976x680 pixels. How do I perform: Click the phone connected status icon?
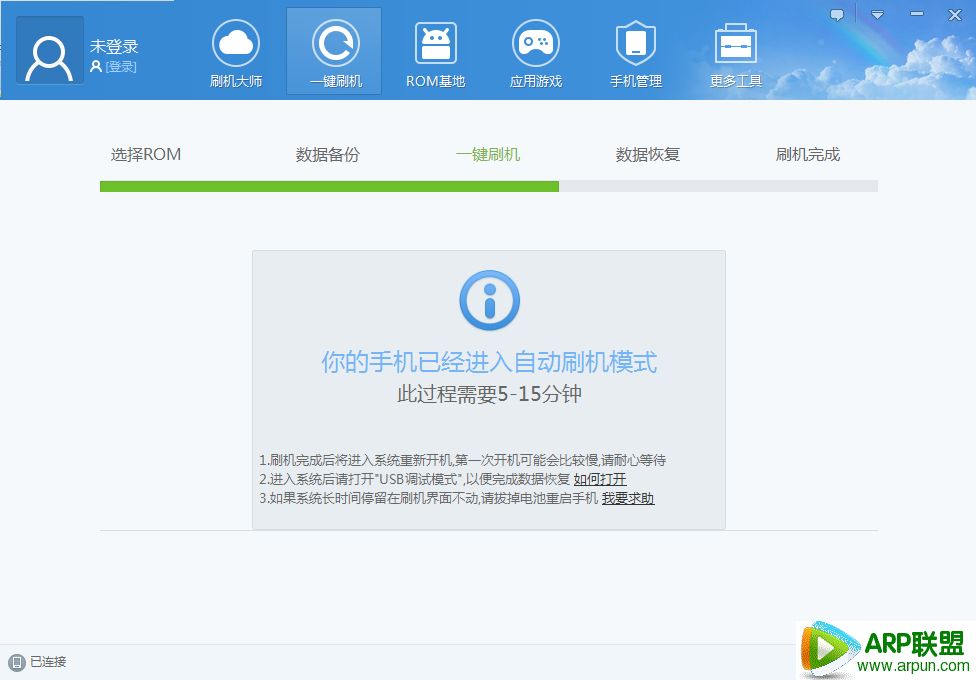pos(16,662)
